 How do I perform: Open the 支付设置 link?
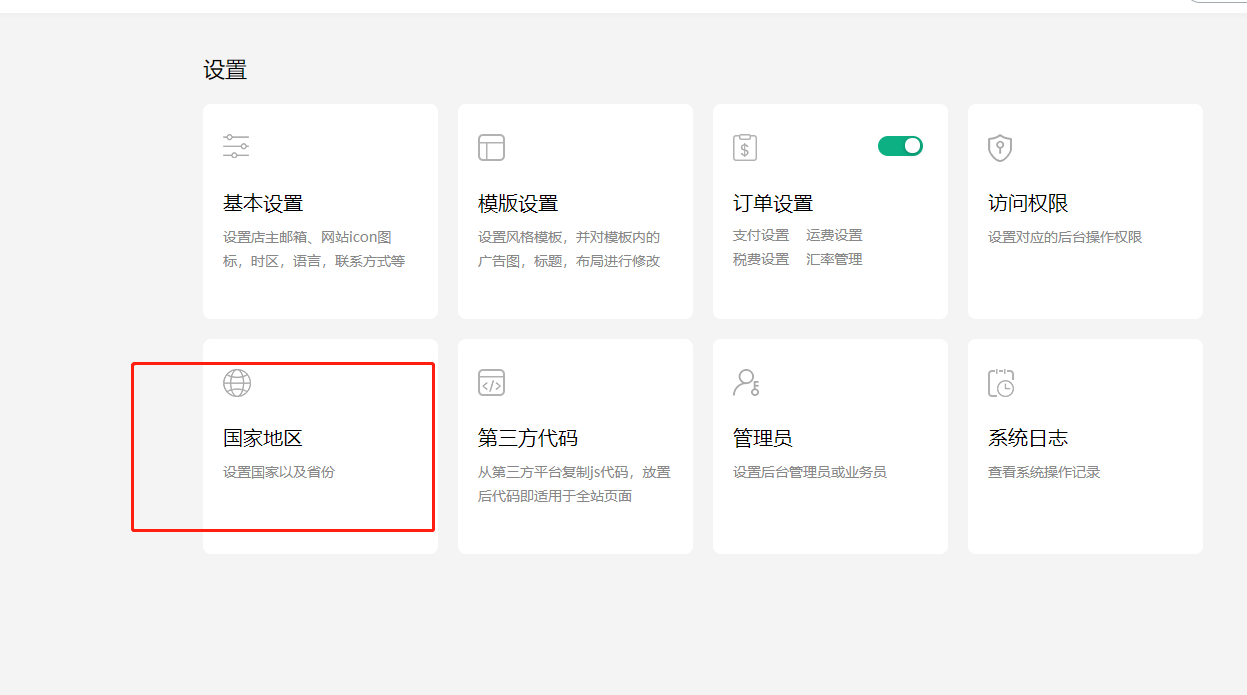tap(761, 236)
